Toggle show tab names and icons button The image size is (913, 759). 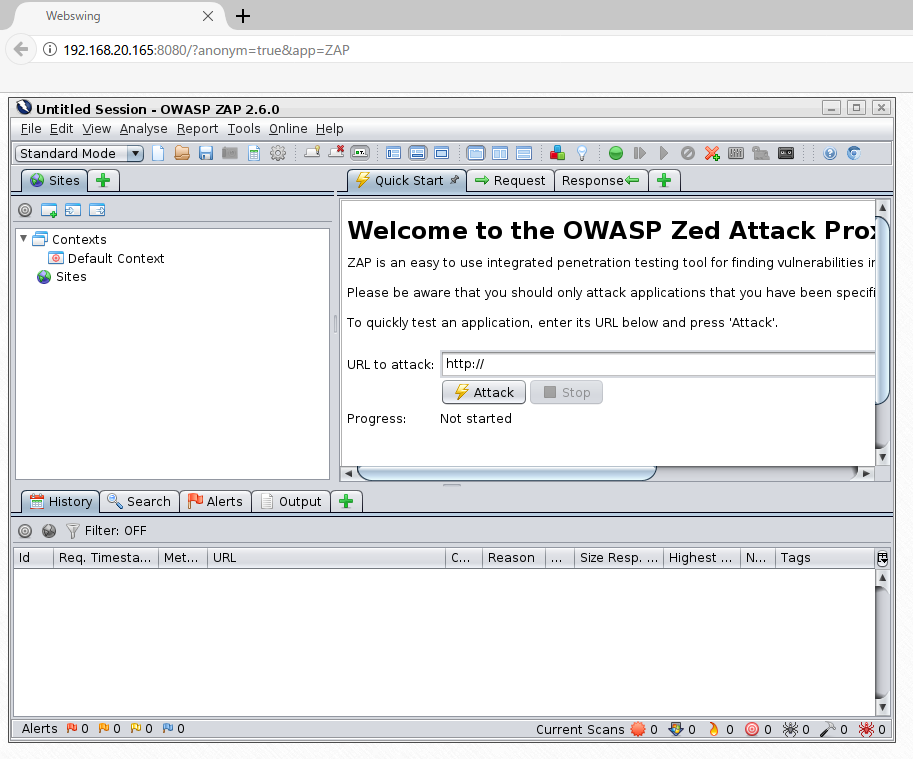pos(360,153)
